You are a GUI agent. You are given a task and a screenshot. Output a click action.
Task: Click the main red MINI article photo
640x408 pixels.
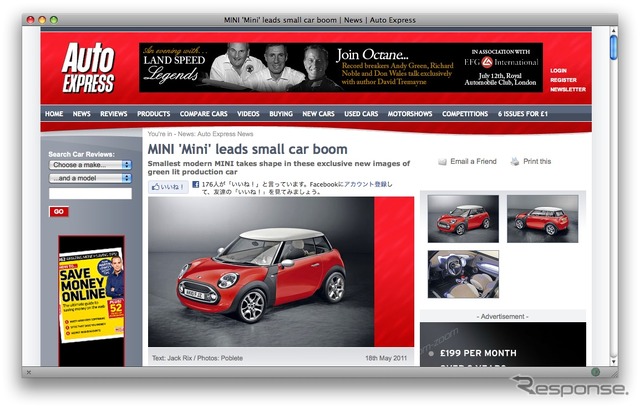point(281,272)
